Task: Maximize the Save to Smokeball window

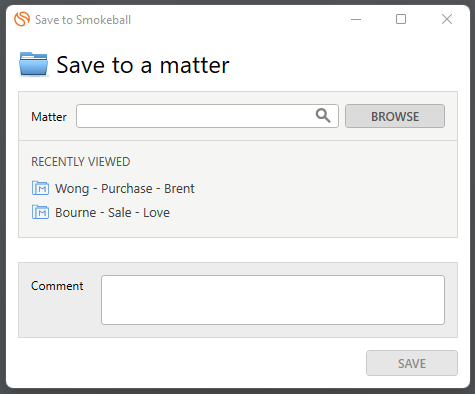Action: point(401,19)
